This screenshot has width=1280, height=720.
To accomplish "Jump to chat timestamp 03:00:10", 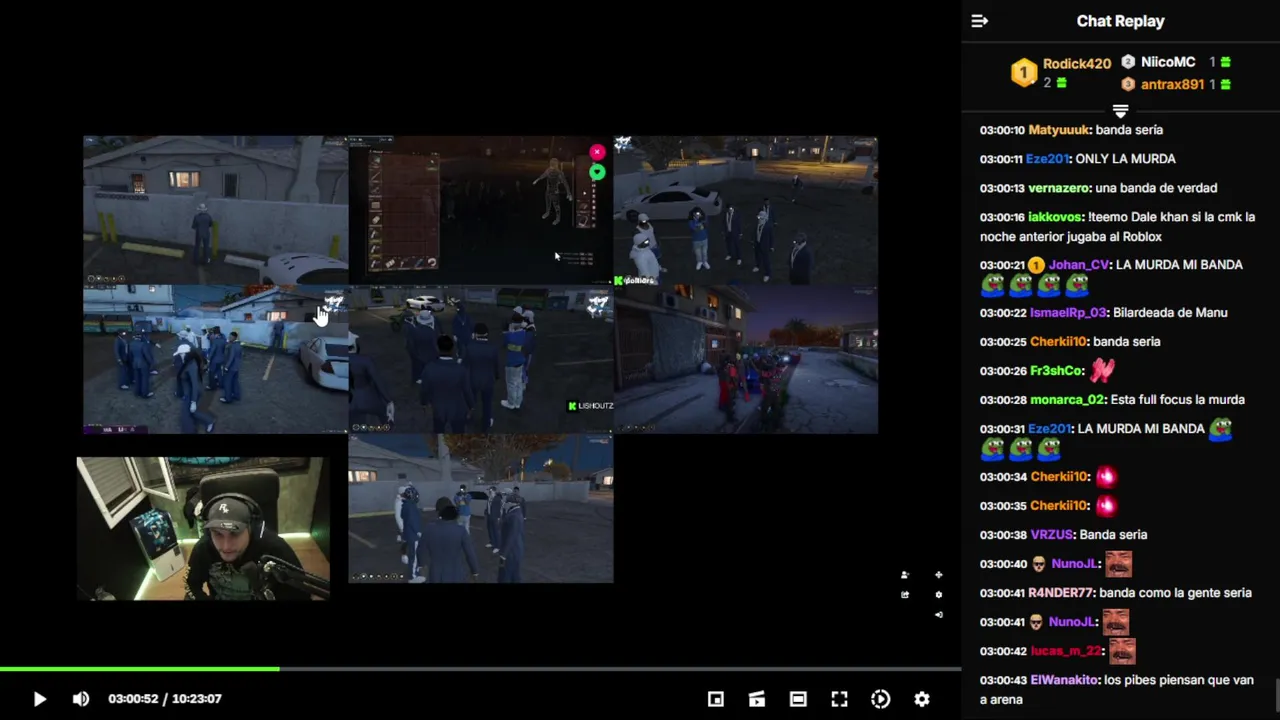I will coord(1002,130).
